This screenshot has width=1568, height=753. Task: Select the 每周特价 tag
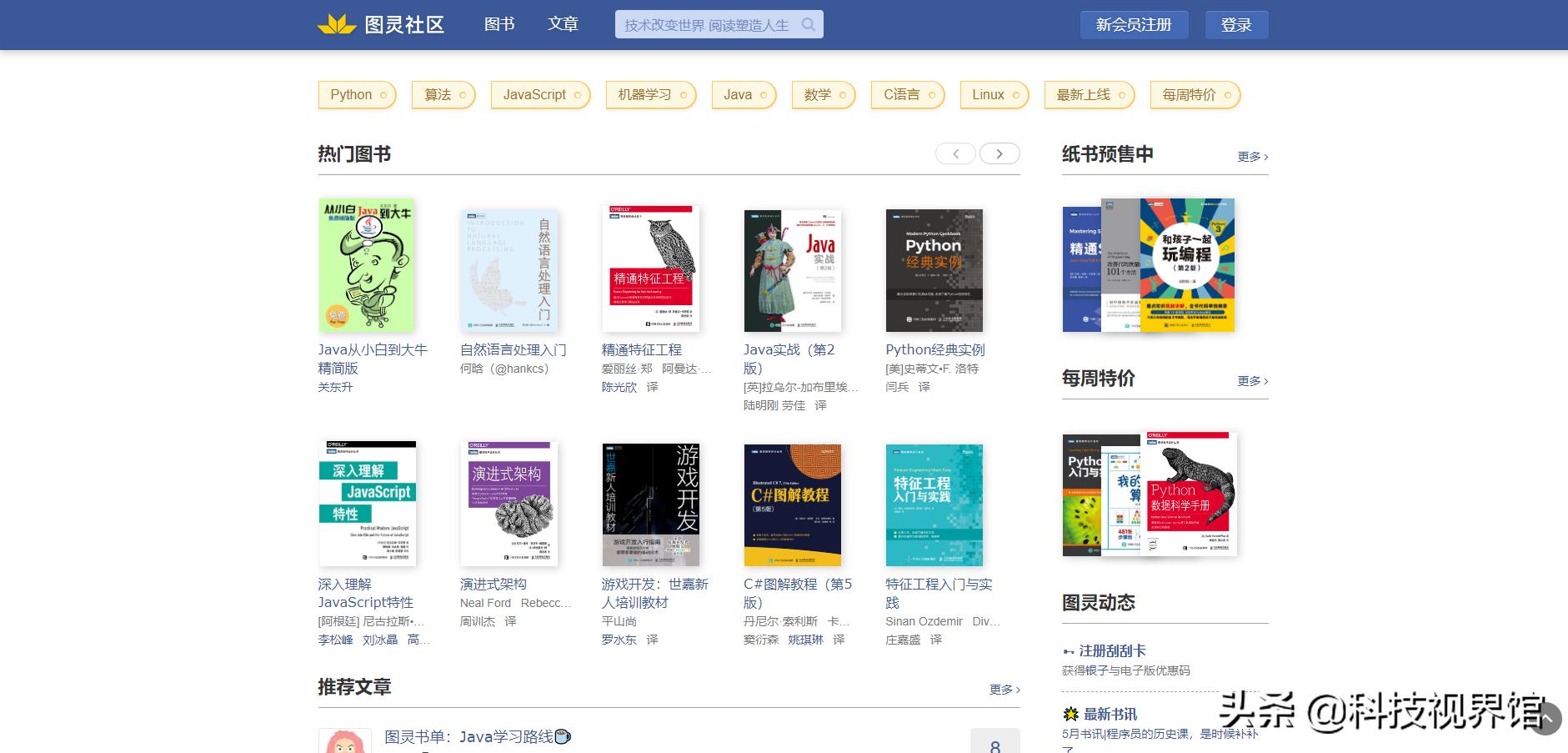(1195, 95)
